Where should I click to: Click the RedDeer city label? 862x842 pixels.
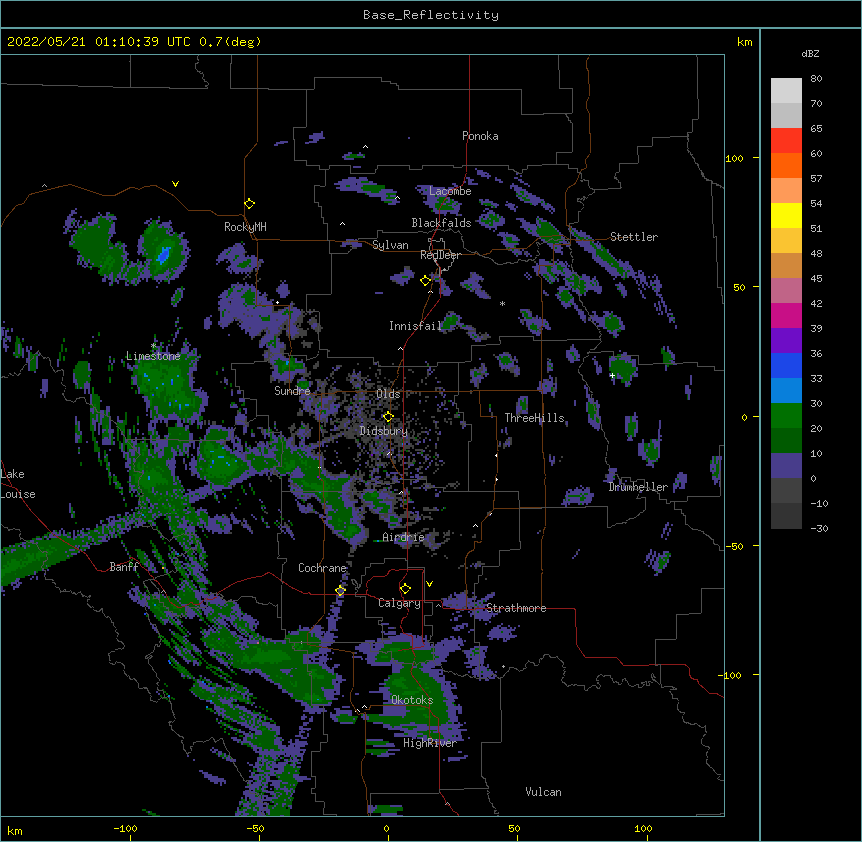(x=440, y=255)
